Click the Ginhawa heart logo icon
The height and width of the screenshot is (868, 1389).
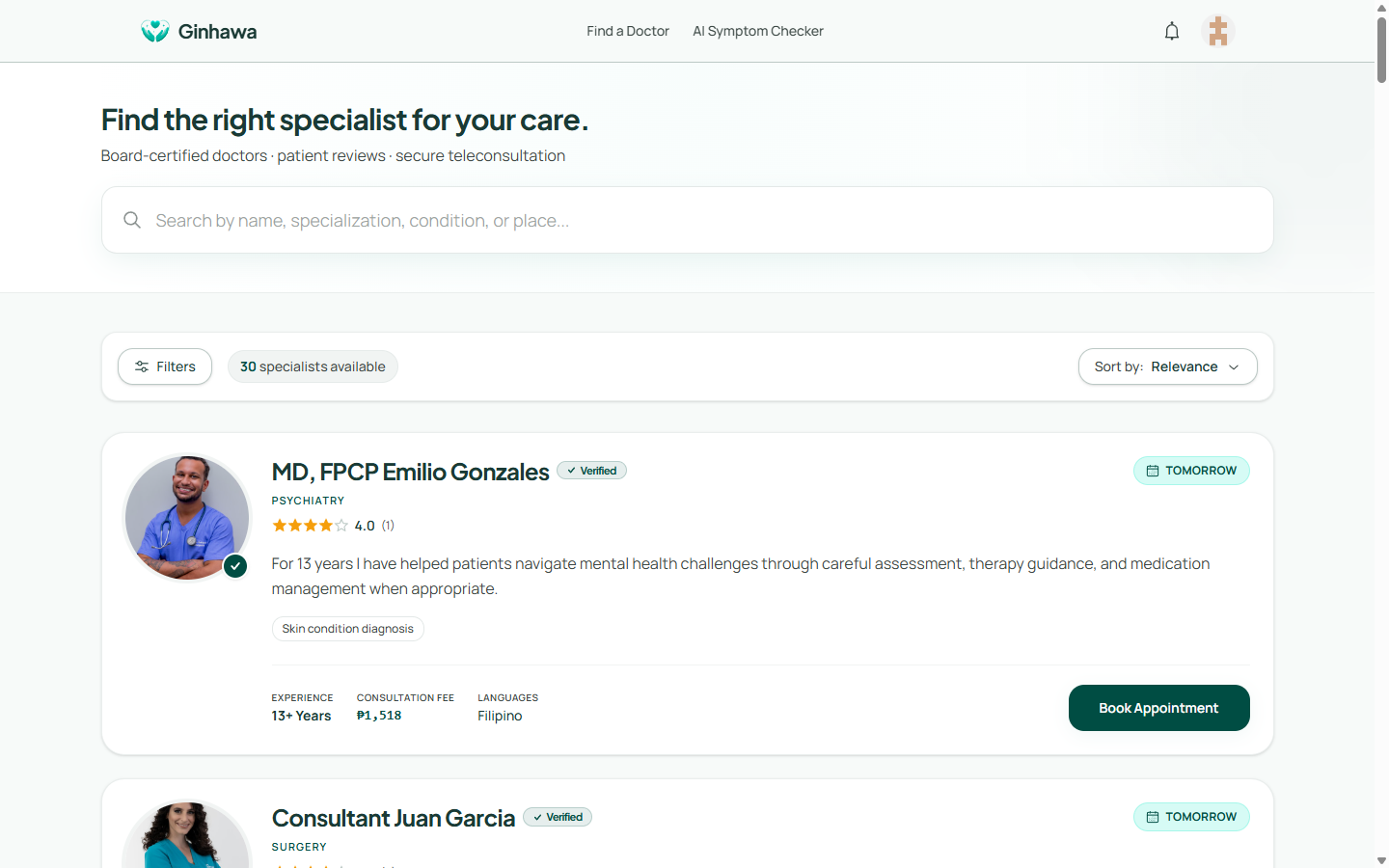point(154,31)
